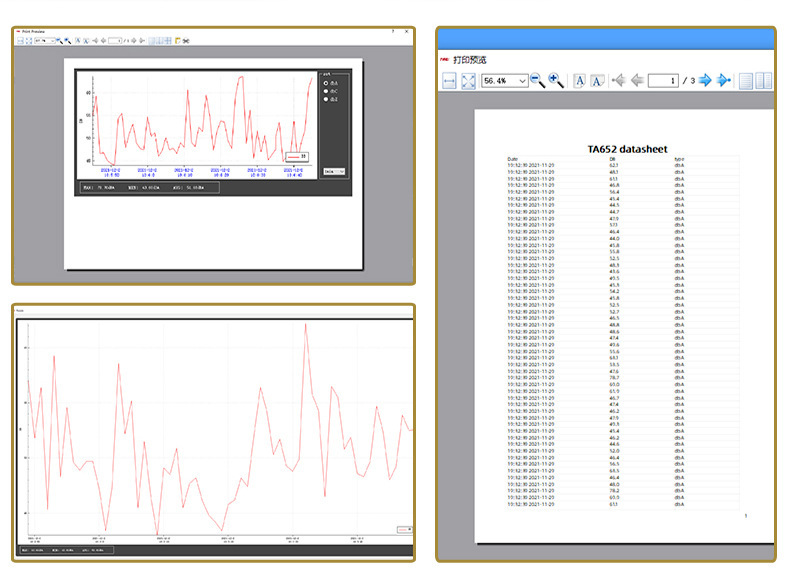
Task: Click the page number input field
Action: (x=662, y=81)
